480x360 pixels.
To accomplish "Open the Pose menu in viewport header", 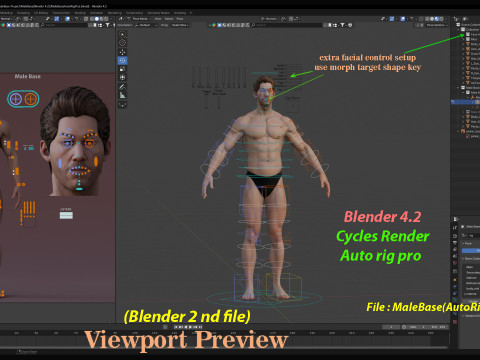I will point(180,19).
